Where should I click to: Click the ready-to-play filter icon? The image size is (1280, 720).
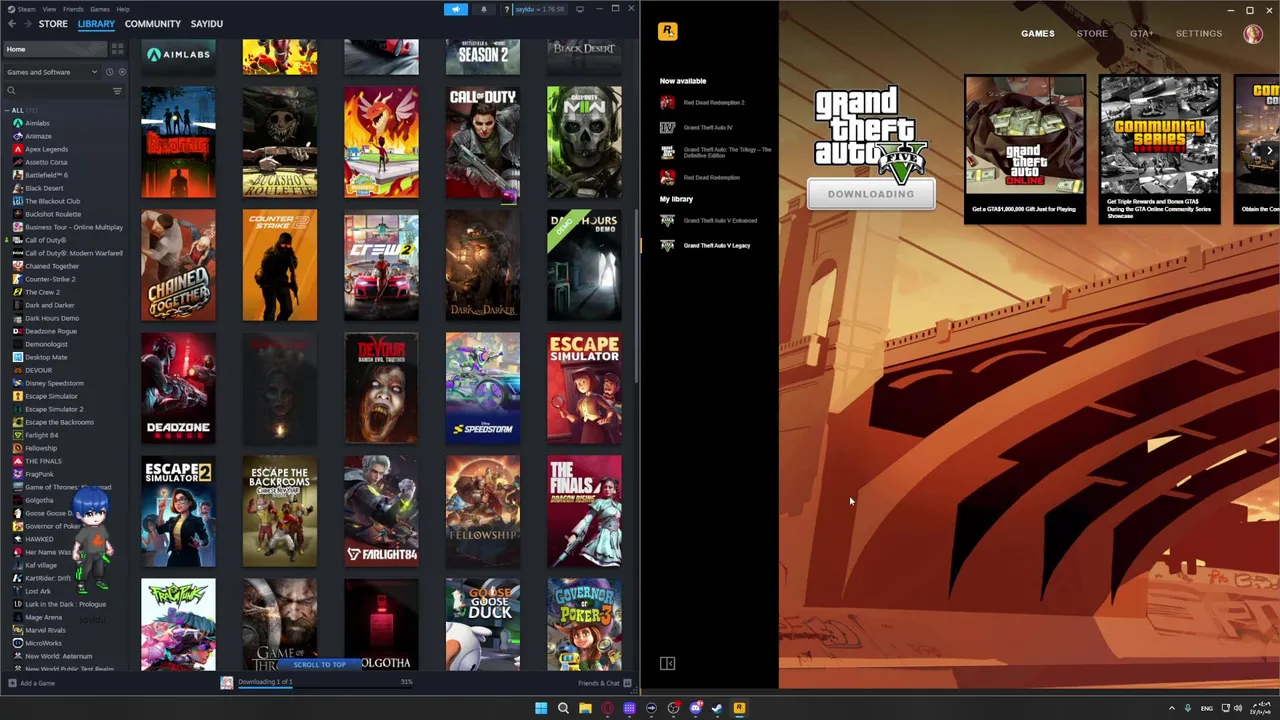121,72
